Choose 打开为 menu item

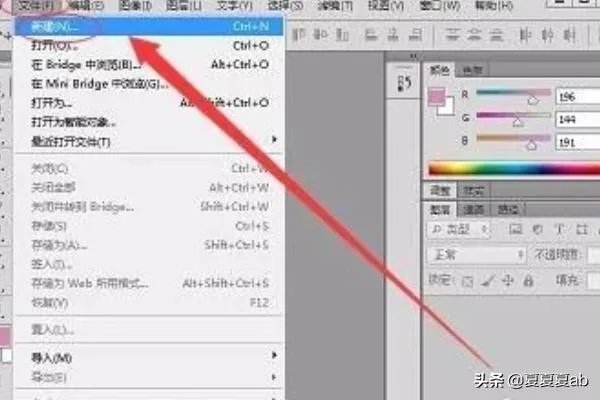[x=149, y=103]
